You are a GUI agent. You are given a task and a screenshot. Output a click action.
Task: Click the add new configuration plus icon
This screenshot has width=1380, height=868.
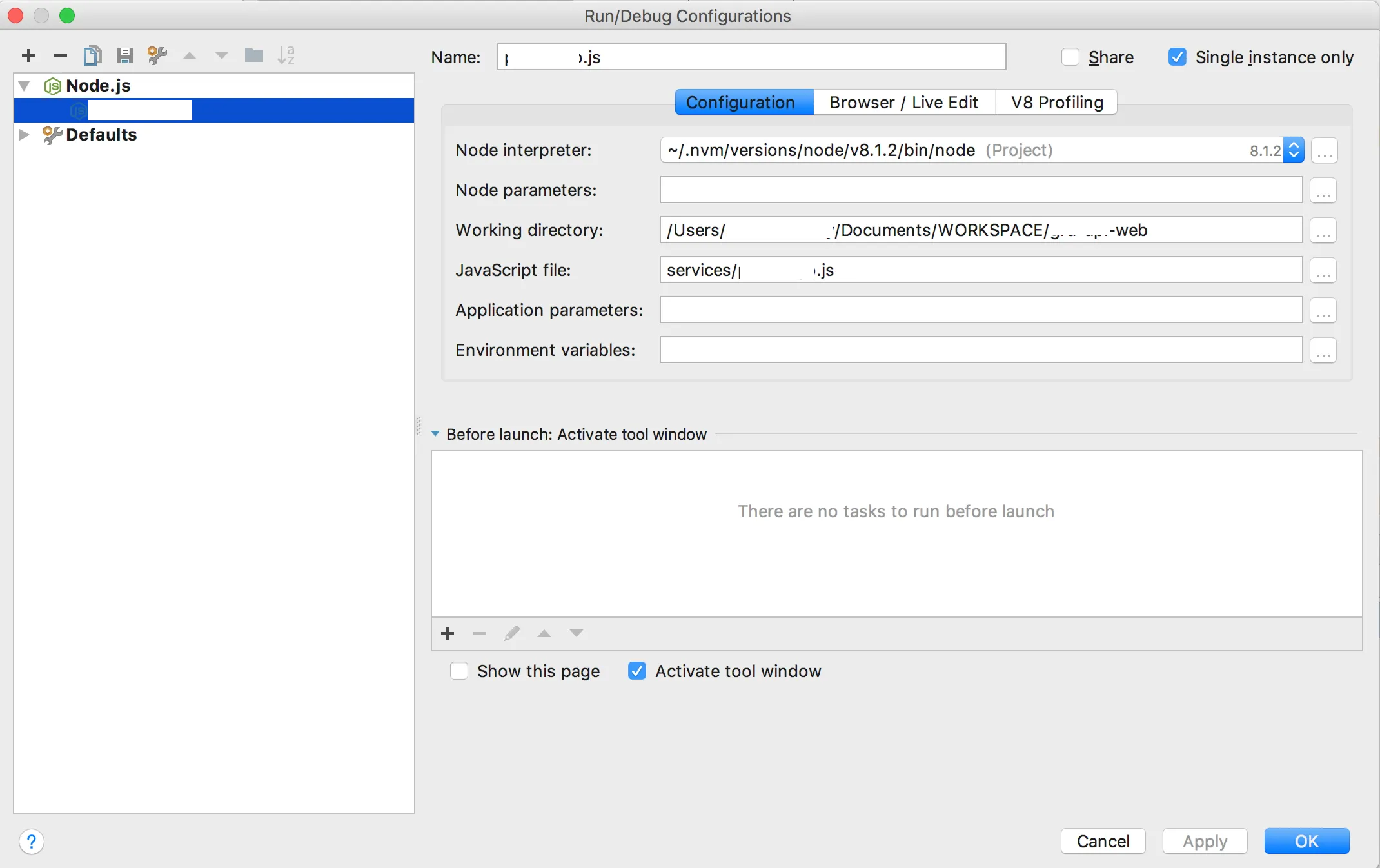point(28,55)
